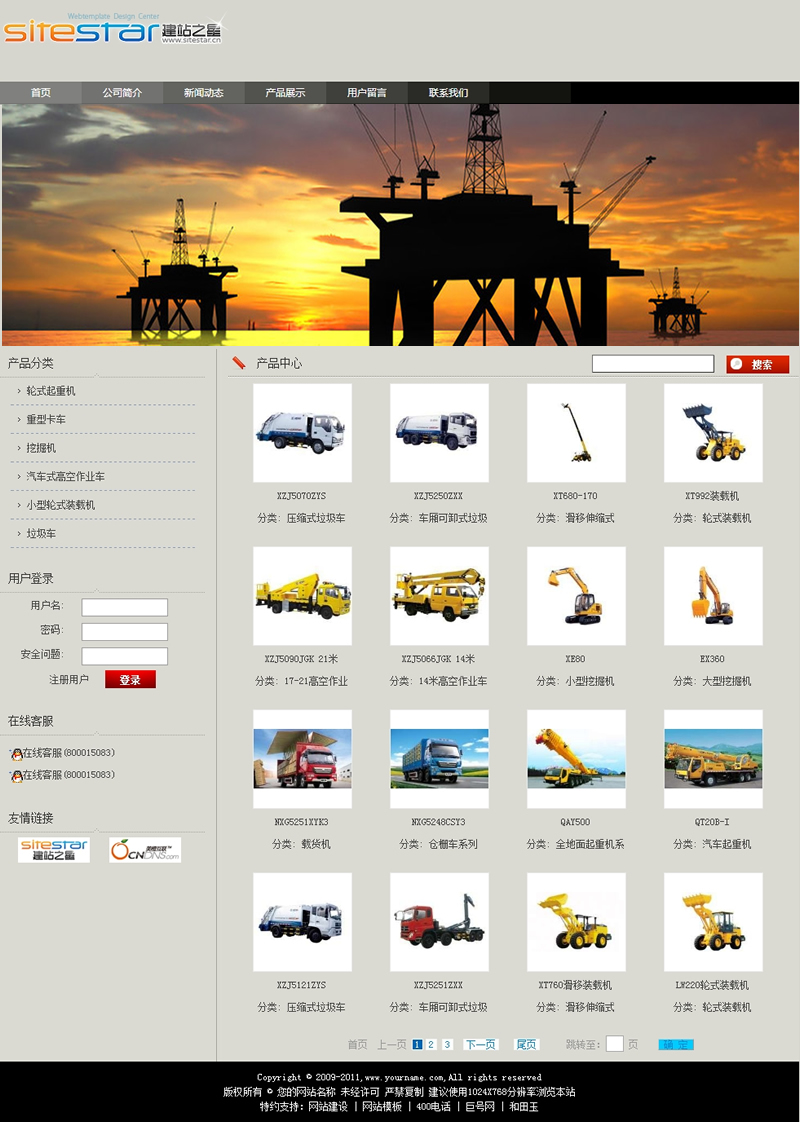The height and width of the screenshot is (1122, 800).
Task: Click the 下一页 next page link
Action: pos(481,1044)
